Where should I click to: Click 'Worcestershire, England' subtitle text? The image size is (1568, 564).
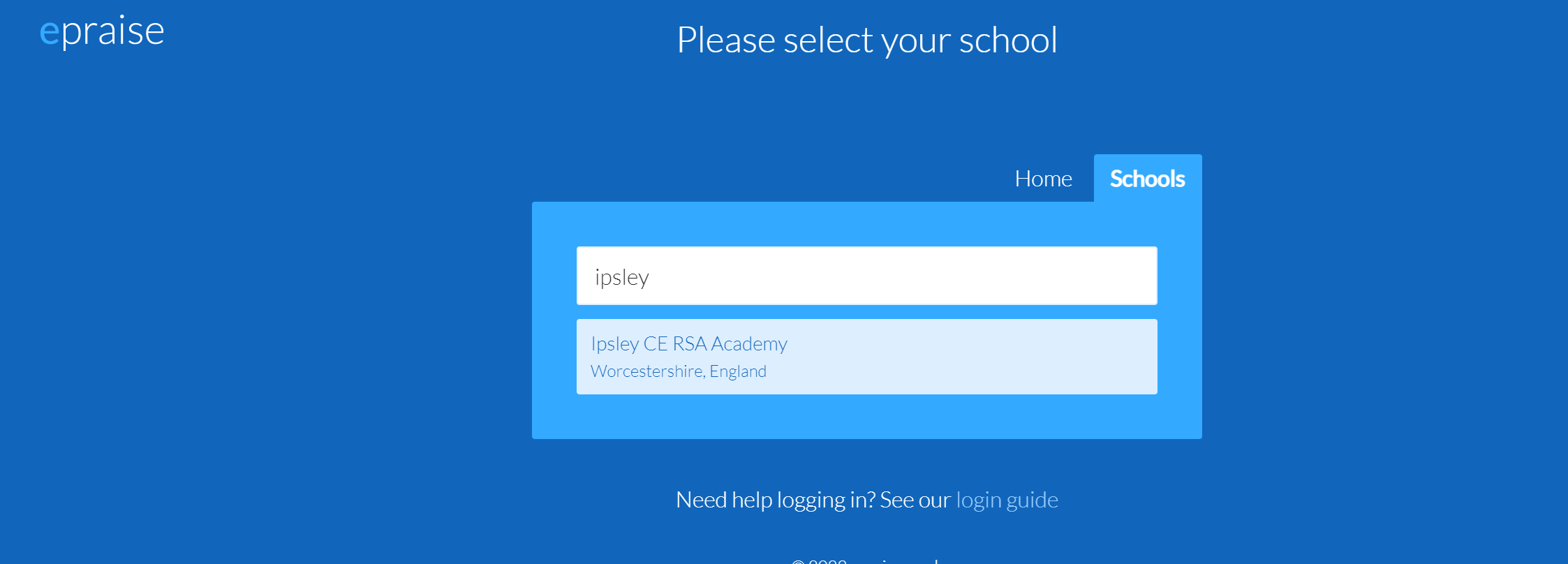click(x=678, y=371)
